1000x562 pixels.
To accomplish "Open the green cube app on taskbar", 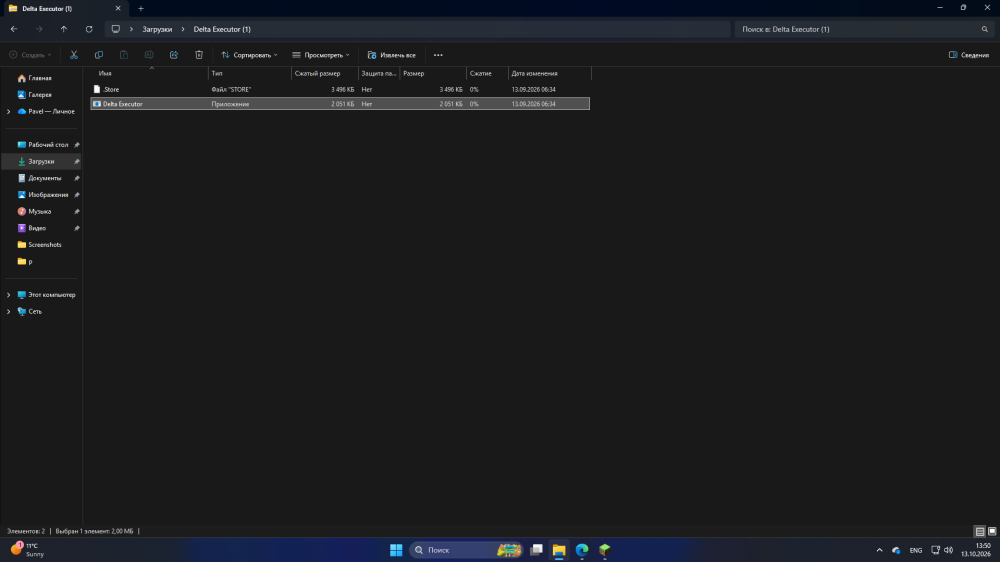I will pyautogui.click(x=605, y=550).
